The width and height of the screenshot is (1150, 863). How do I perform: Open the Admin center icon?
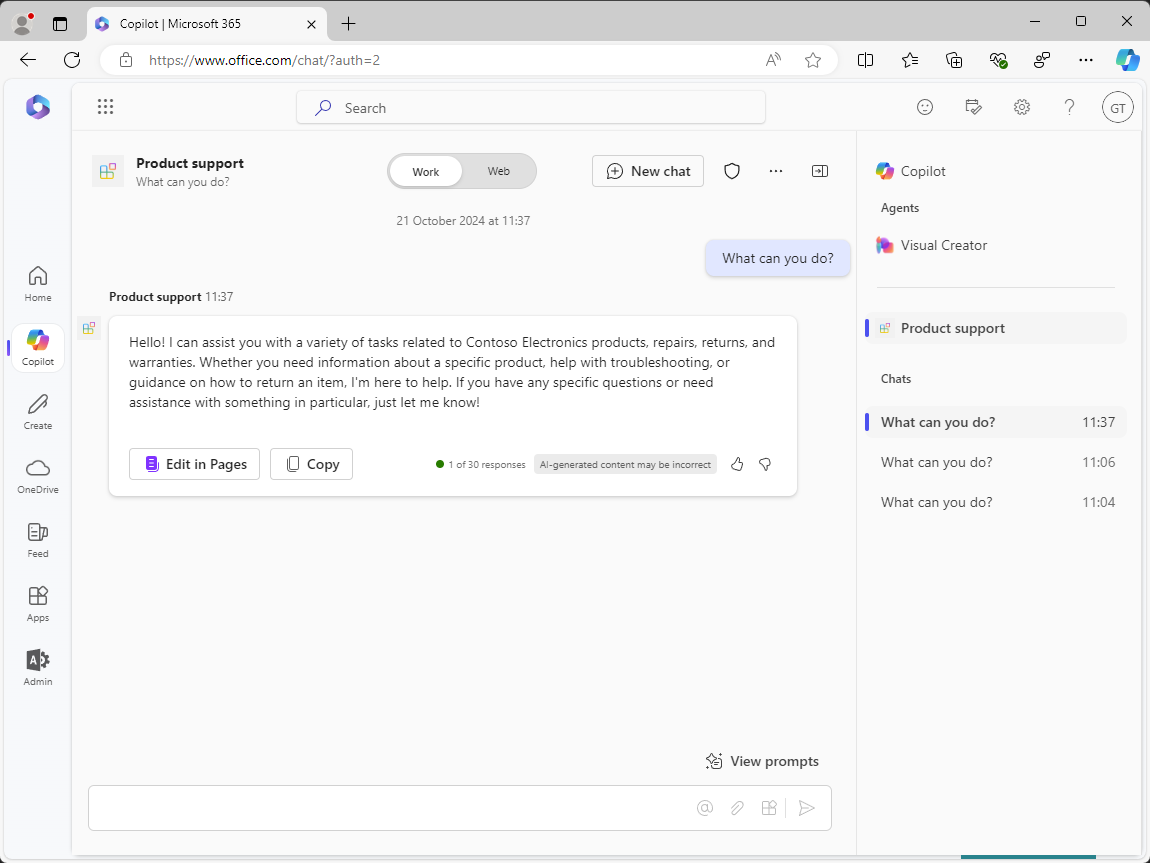point(38,668)
